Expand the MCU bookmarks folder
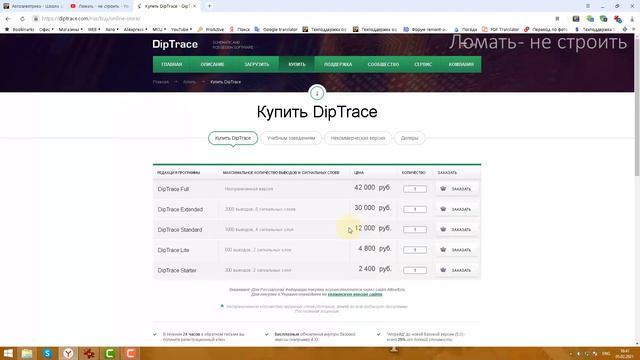 [x=159, y=29]
